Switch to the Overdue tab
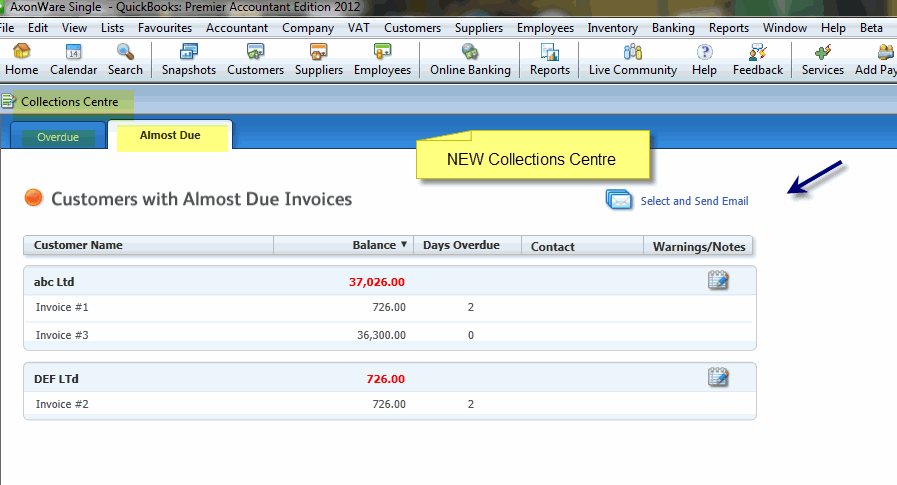897x485 pixels. [58, 137]
